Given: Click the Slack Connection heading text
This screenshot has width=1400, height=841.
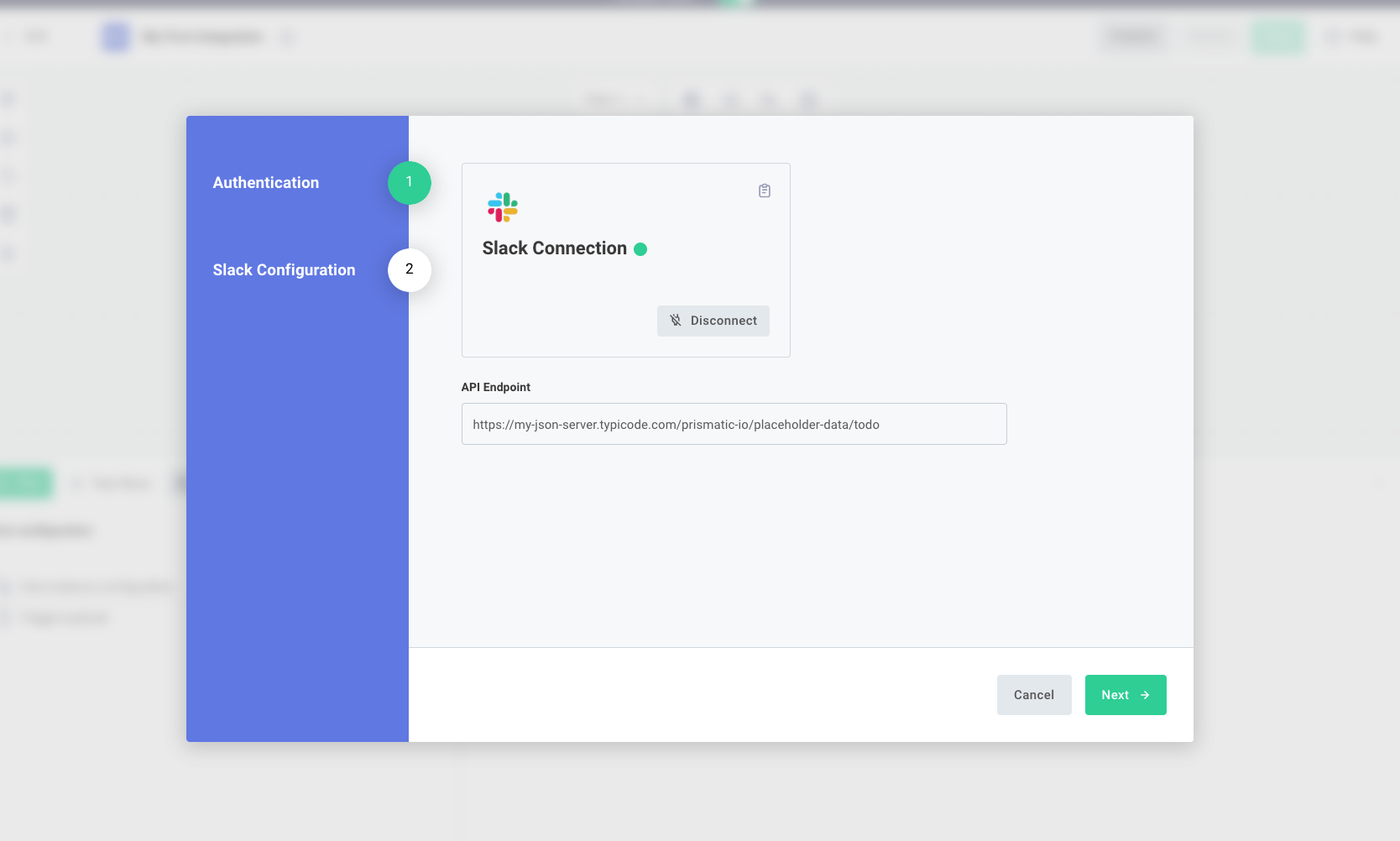Looking at the screenshot, I should (x=554, y=248).
